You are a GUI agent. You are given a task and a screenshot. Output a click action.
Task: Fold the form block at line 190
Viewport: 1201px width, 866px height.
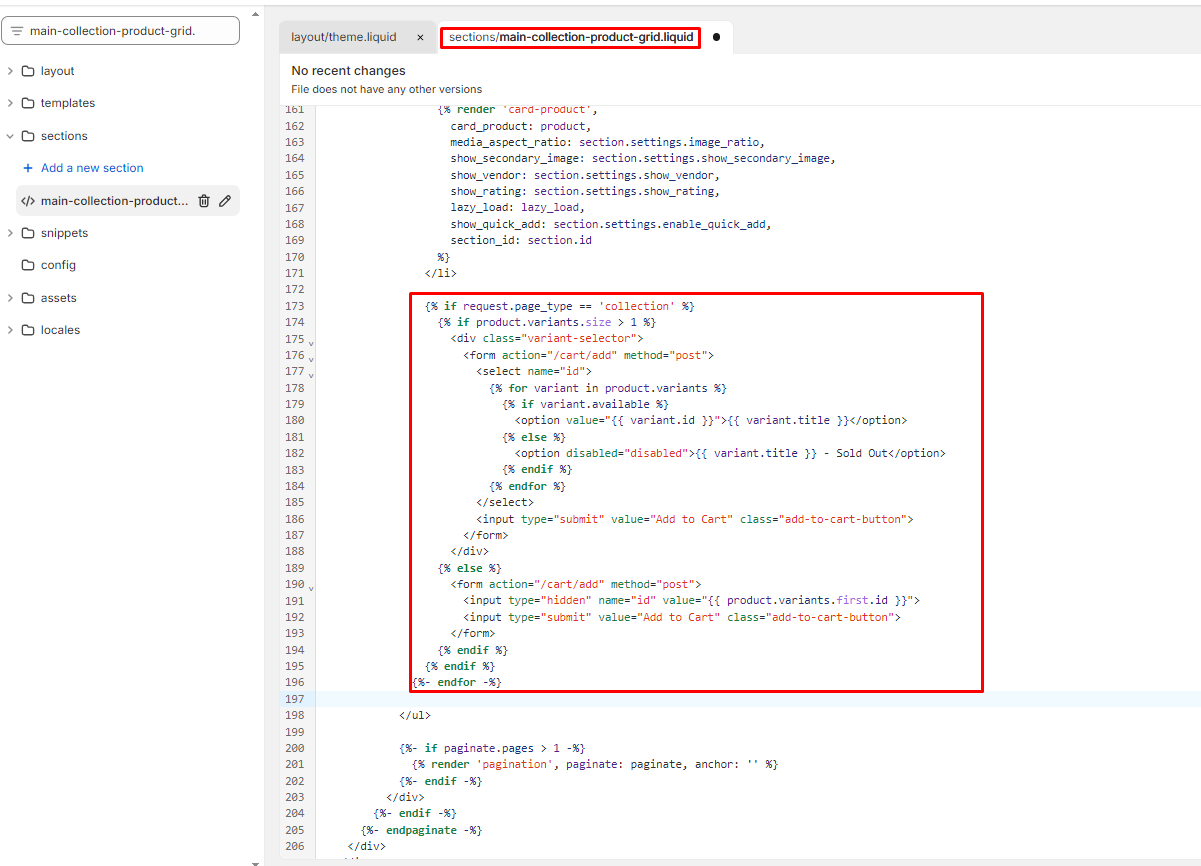311,587
